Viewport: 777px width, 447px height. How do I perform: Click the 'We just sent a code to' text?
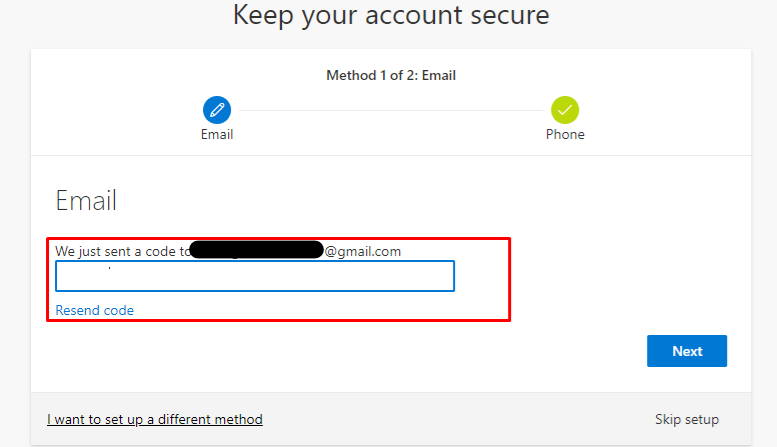click(120, 251)
